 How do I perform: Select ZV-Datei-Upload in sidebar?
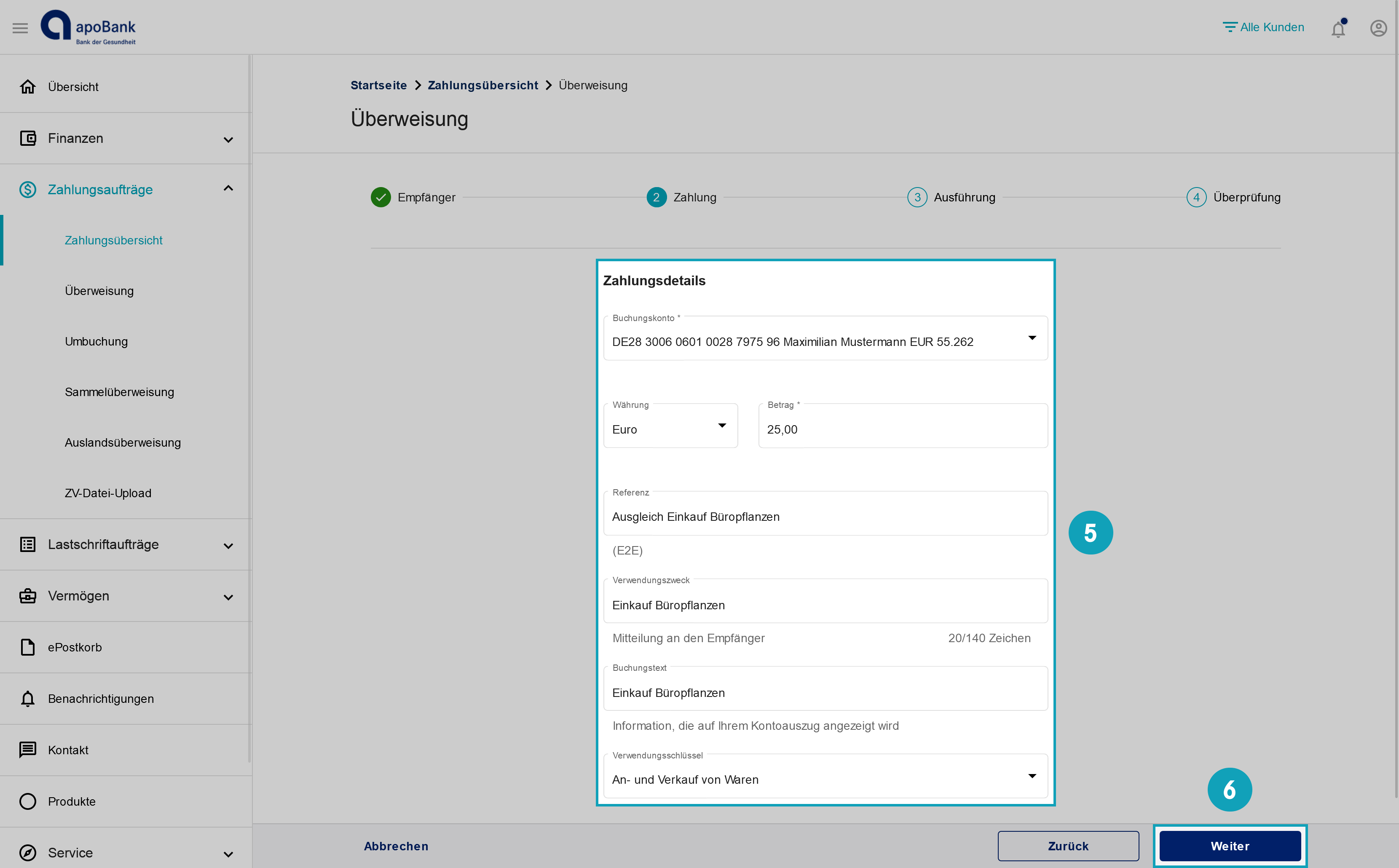click(108, 493)
